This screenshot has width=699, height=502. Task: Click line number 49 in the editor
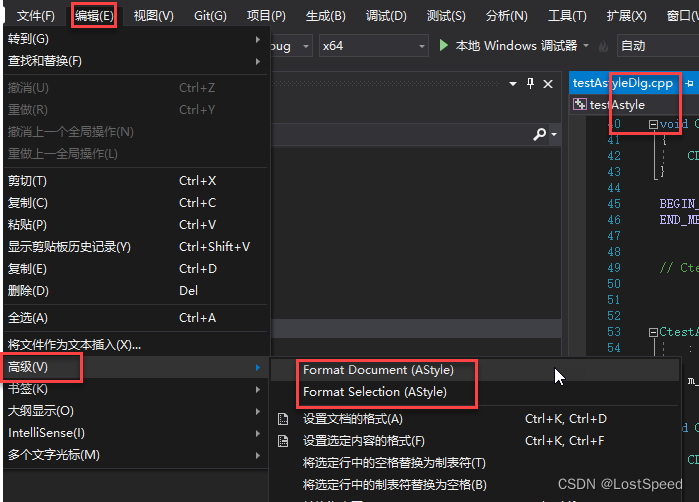(614, 268)
